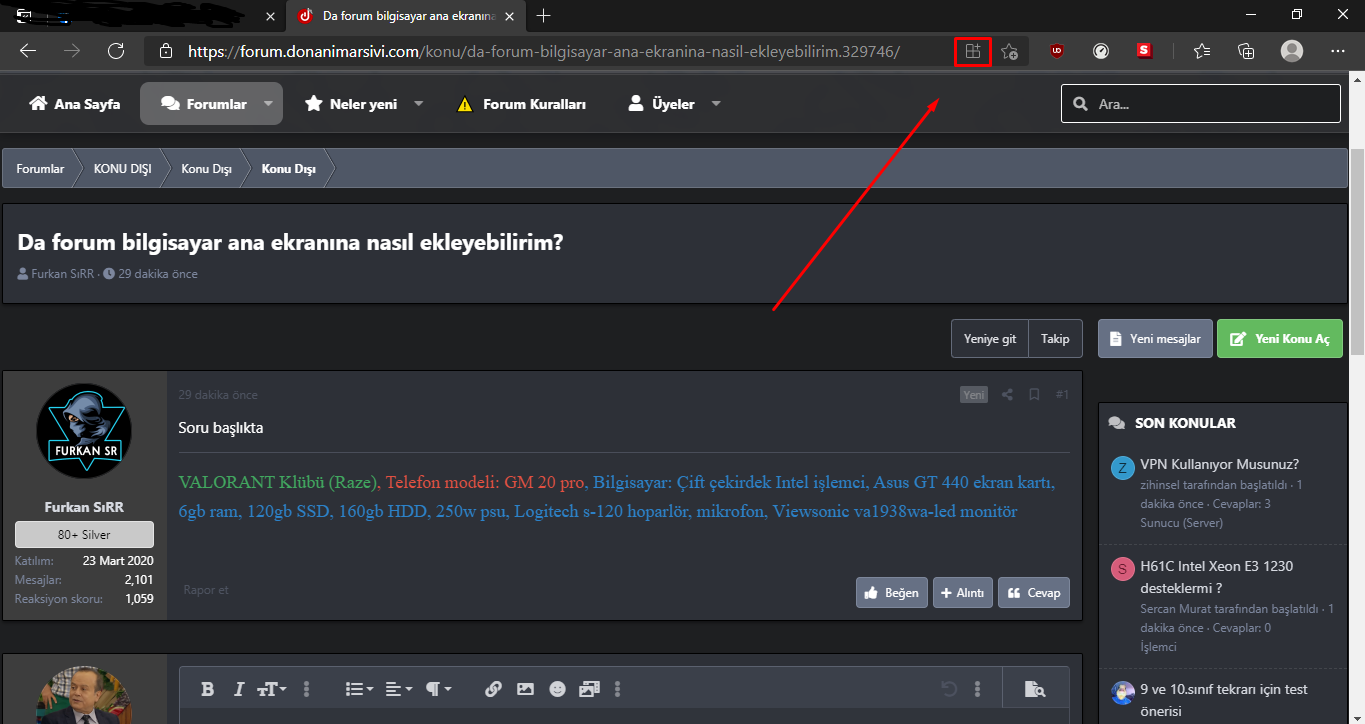Open the post #1 permalink

click(x=1062, y=394)
